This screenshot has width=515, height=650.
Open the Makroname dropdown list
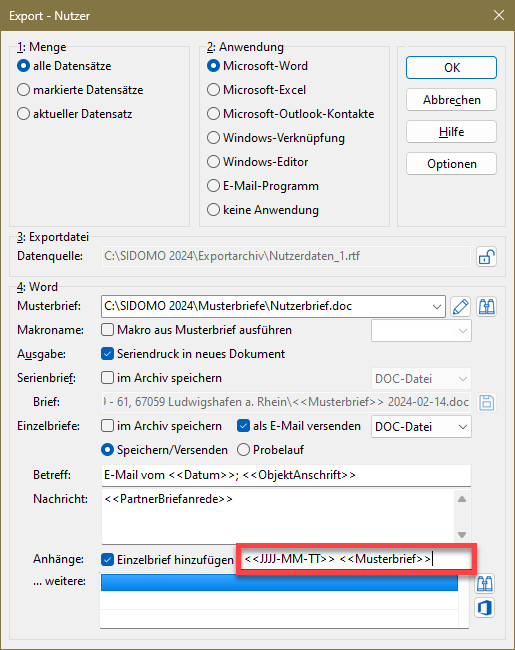pos(421,331)
